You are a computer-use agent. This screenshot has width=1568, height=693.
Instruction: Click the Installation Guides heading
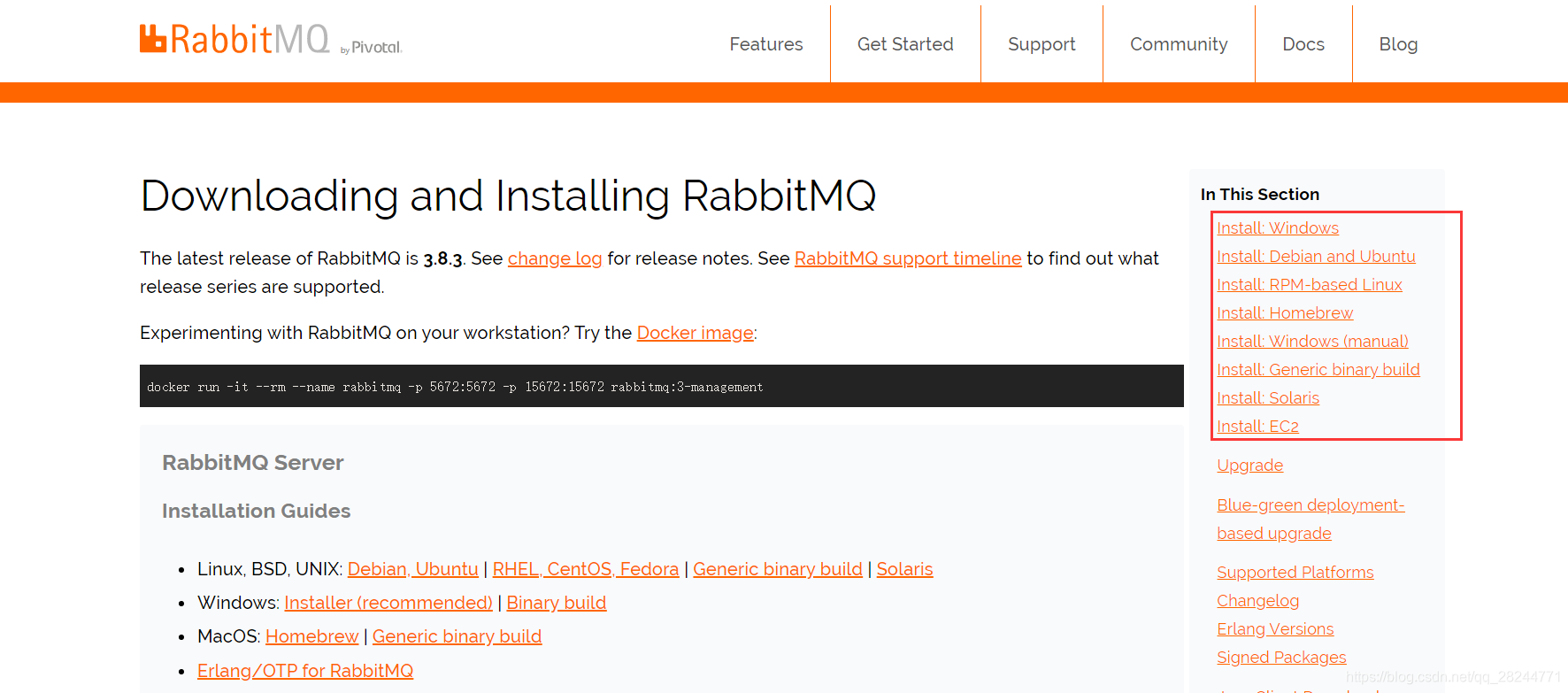pos(256,511)
